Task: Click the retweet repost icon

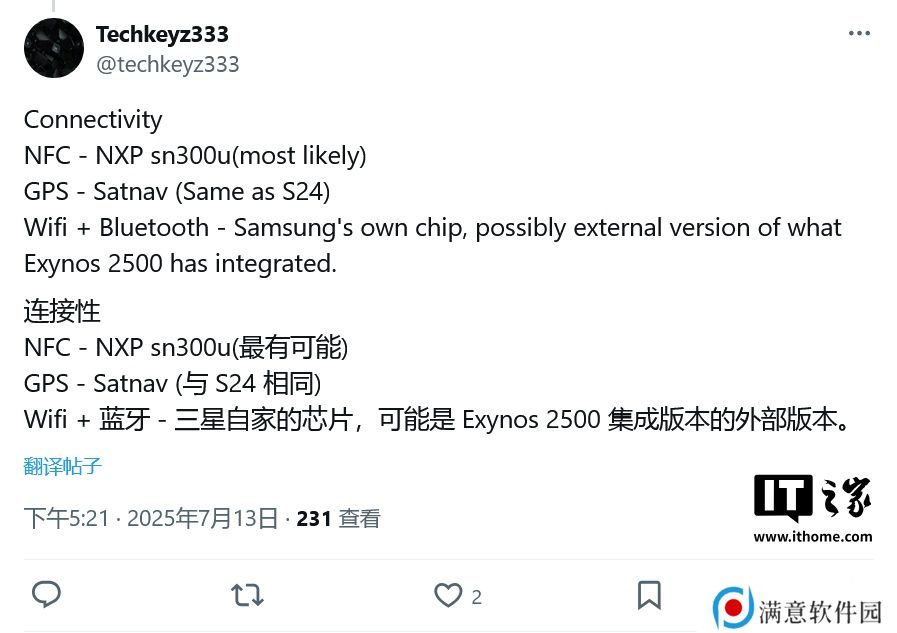Action: pos(247,595)
